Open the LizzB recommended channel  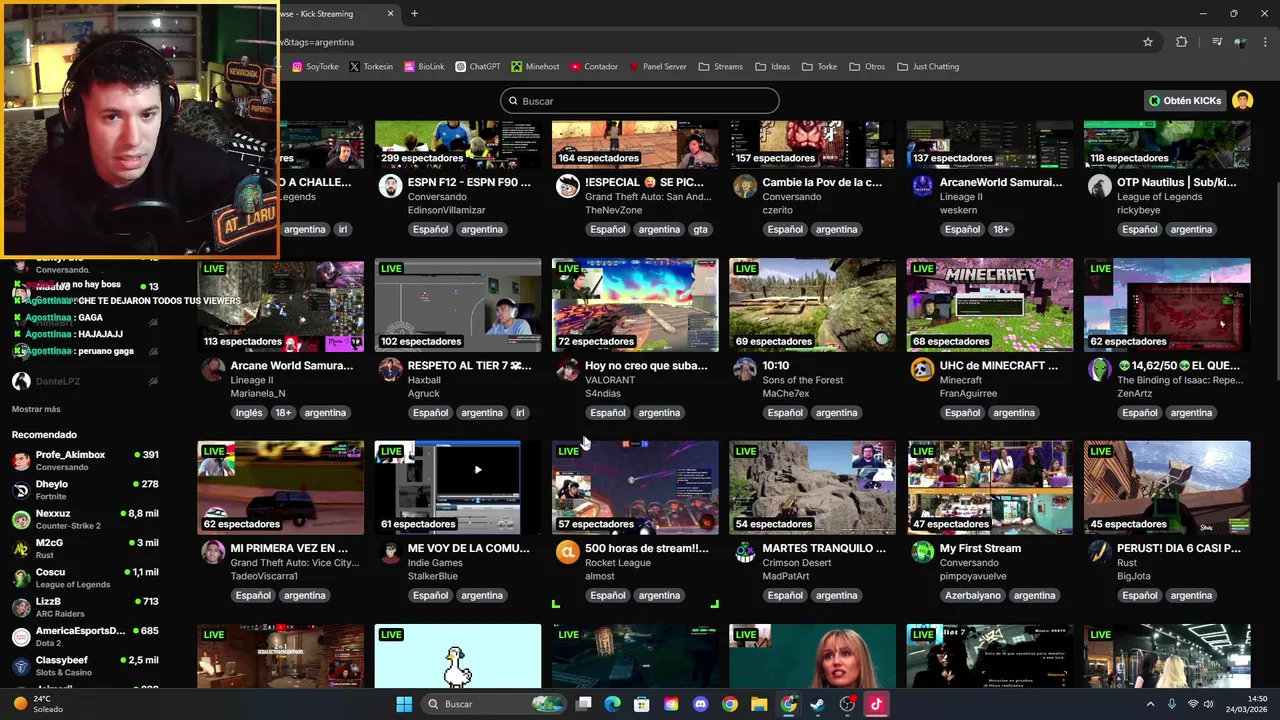(86, 607)
